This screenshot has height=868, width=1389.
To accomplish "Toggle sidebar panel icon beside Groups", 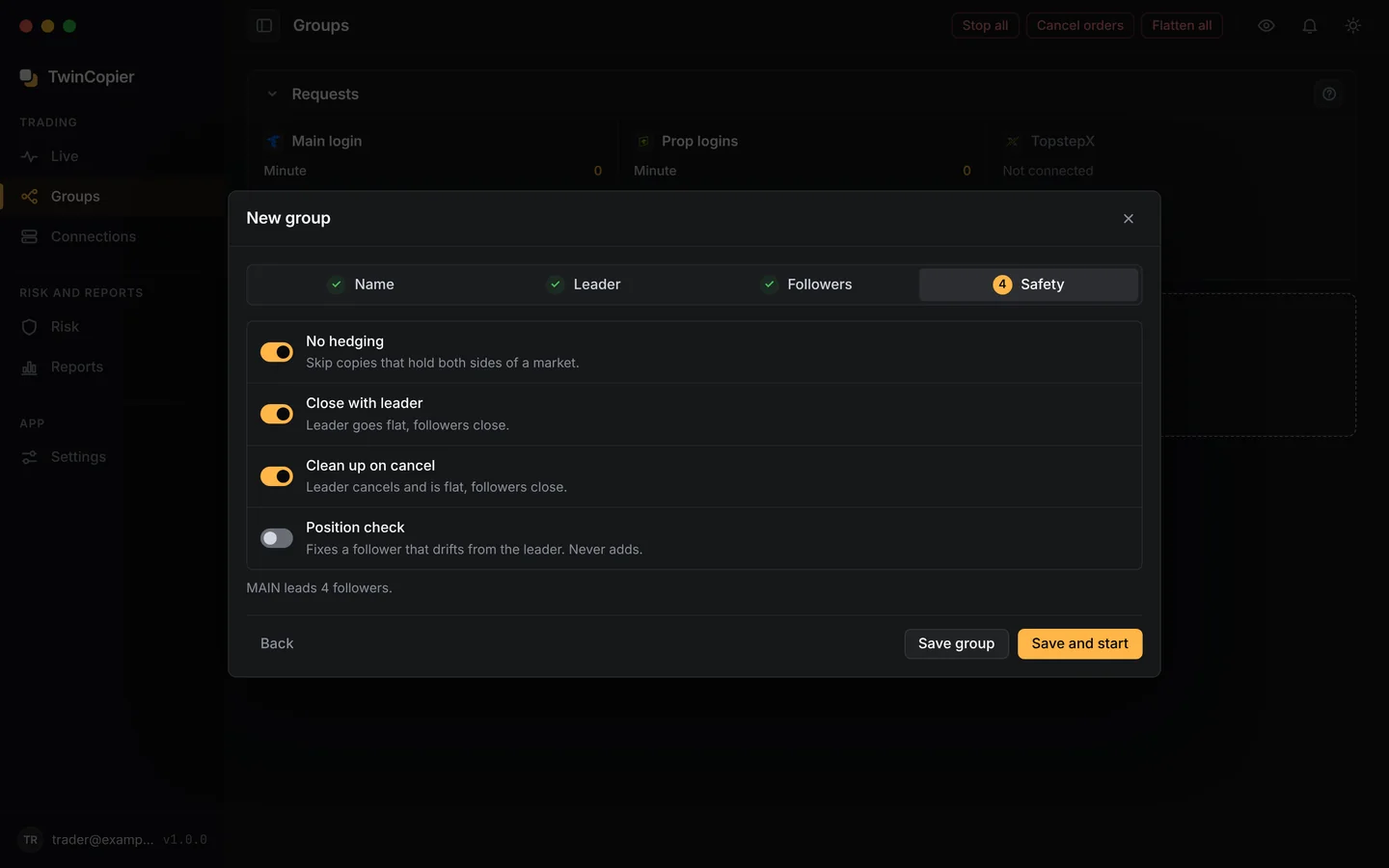I will coord(264,26).
